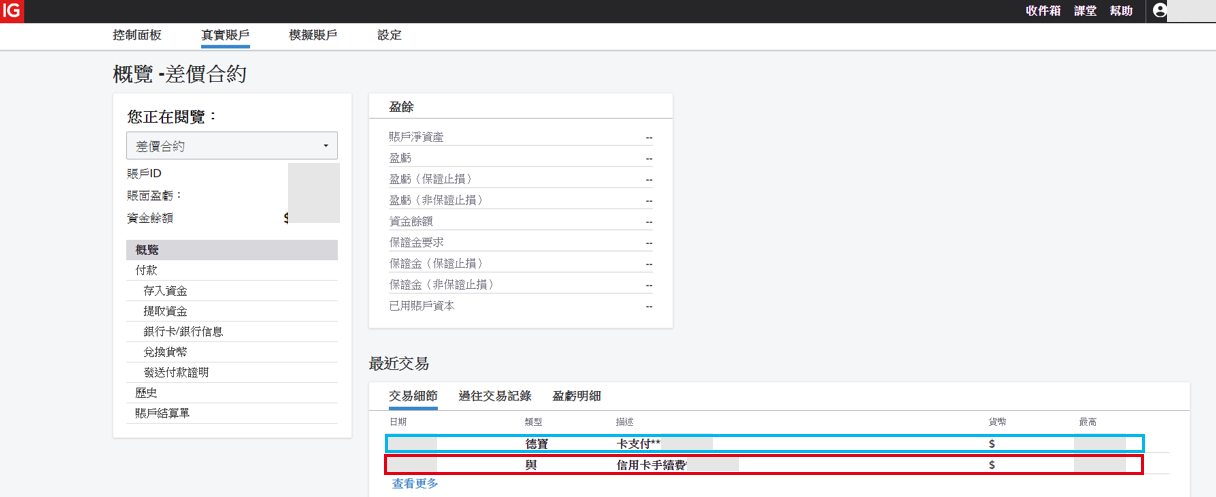Switch to 控制面板 tab
Image resolution: width=1216 pixels, height=497 pixels.
point(137,35)
